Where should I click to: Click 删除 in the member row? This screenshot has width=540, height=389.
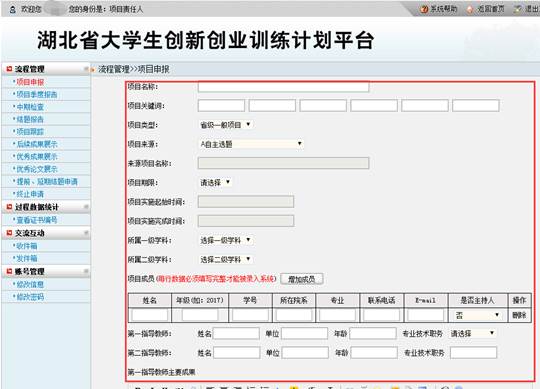519,315
